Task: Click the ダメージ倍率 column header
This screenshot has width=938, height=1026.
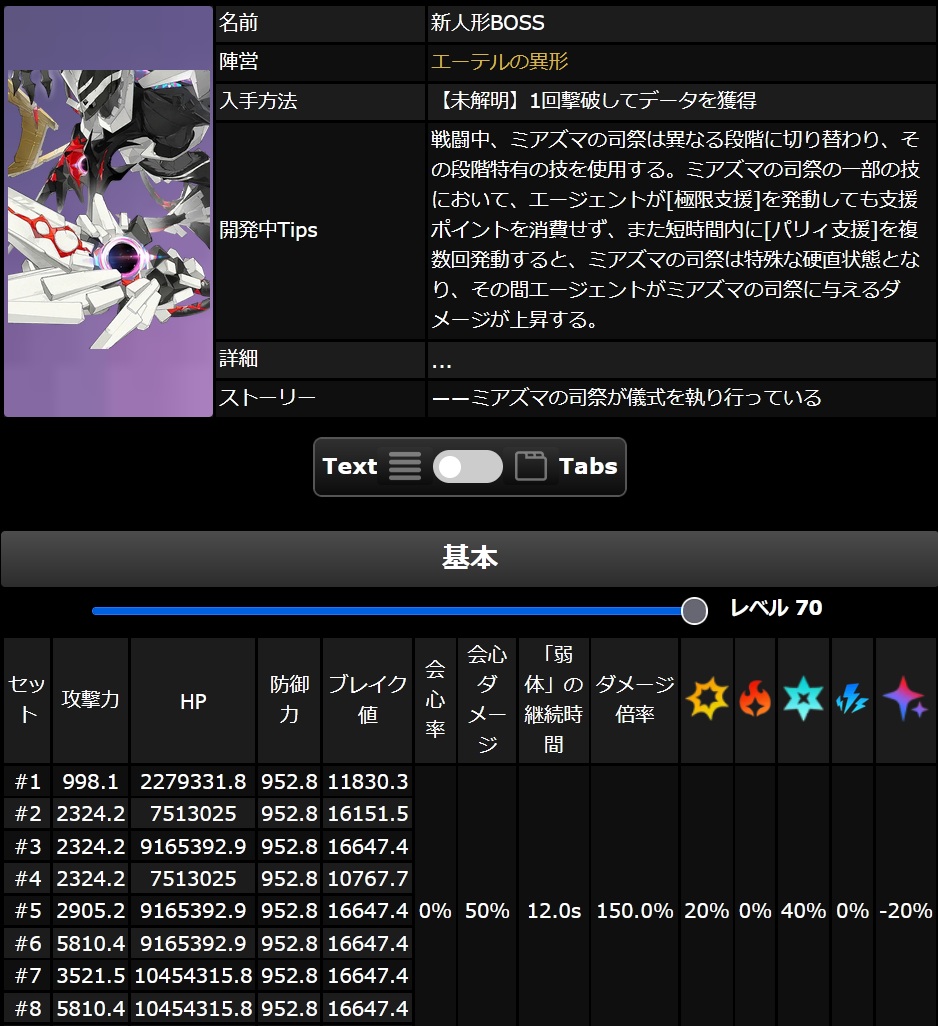Action: tap(635, 700)
